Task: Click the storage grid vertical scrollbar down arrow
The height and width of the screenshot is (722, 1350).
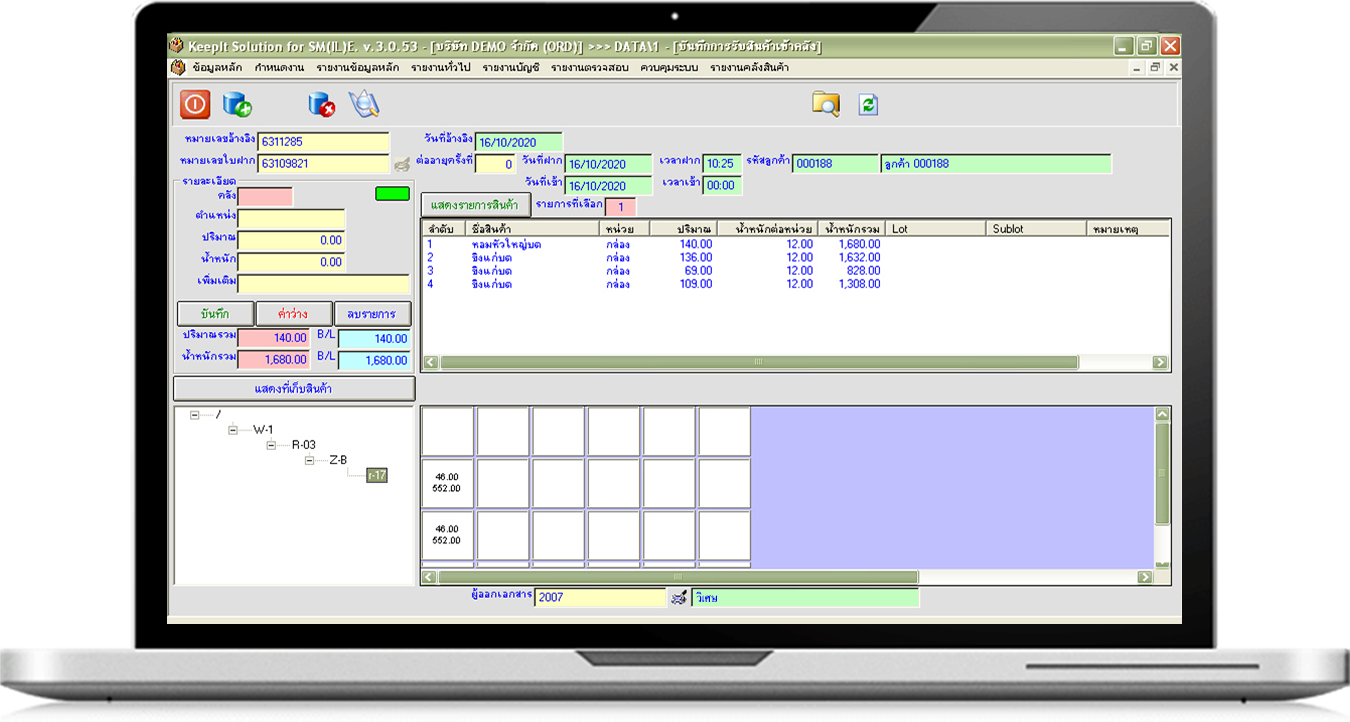Action: point(1162,561)
